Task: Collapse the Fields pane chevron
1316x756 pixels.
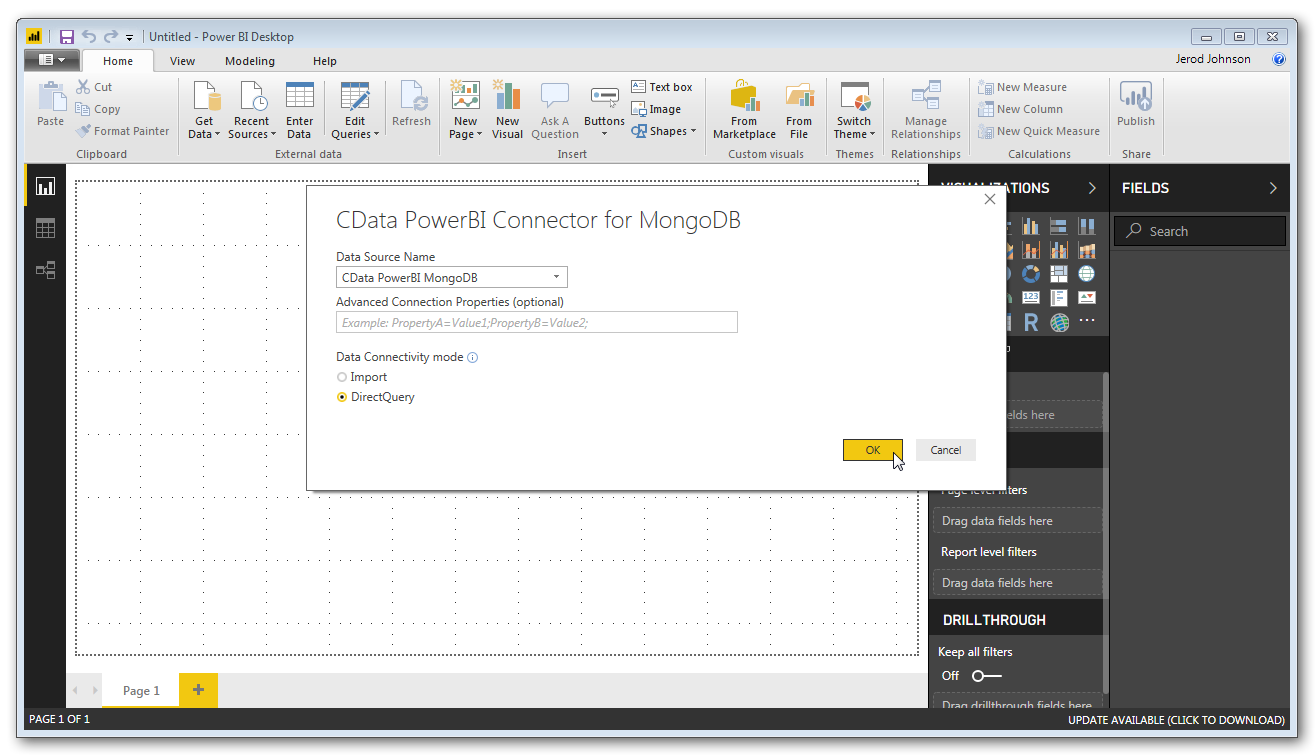Action: (x=1273, y=188)
